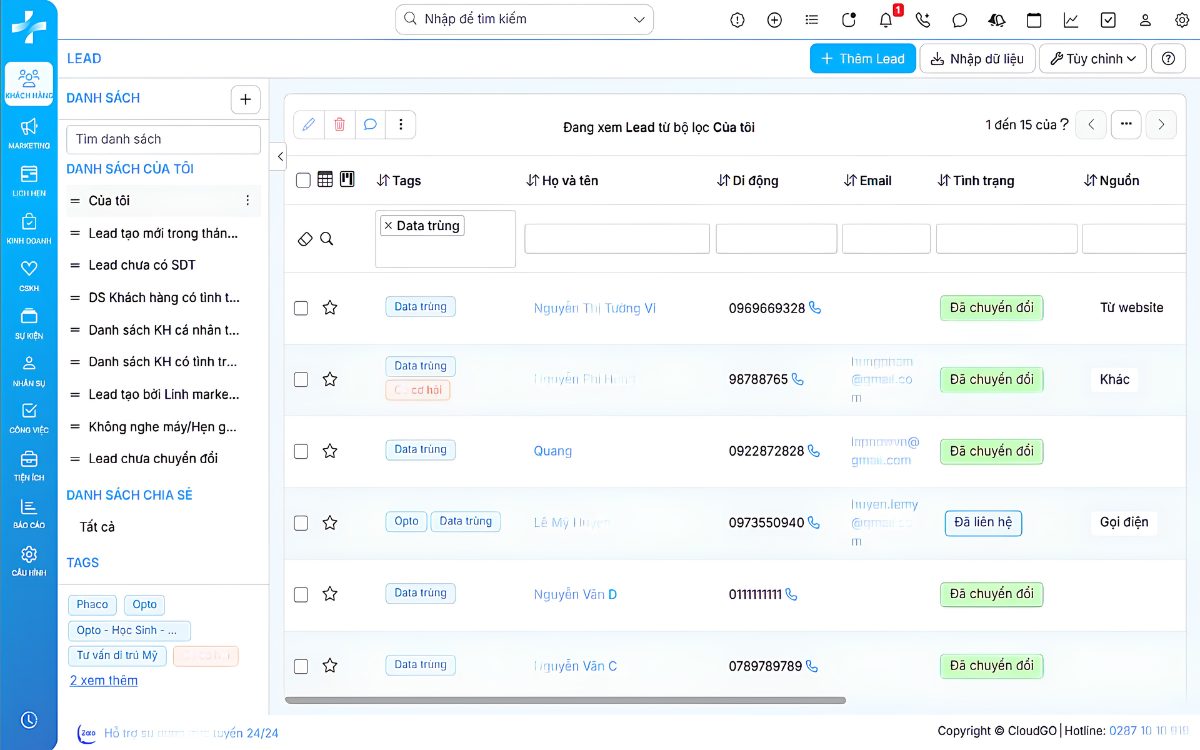Click the Thêm Lead button
1200x750 pixels.
click(x=862, y=59)
